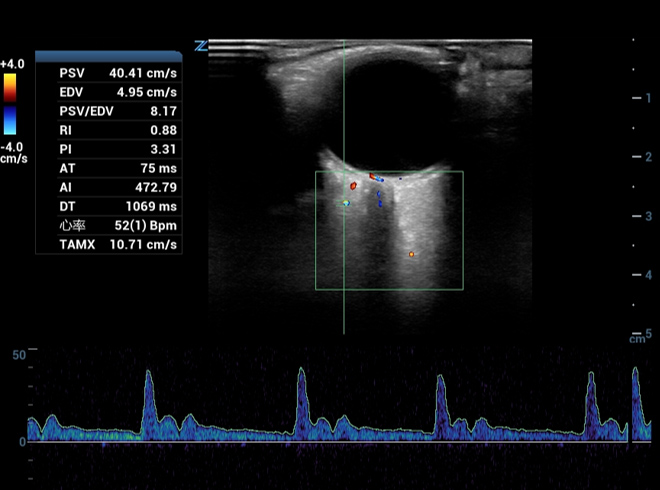Screen dimensions: 660x490
Task: Click the probe orientation marker above the scan
Action: (201, 46)
